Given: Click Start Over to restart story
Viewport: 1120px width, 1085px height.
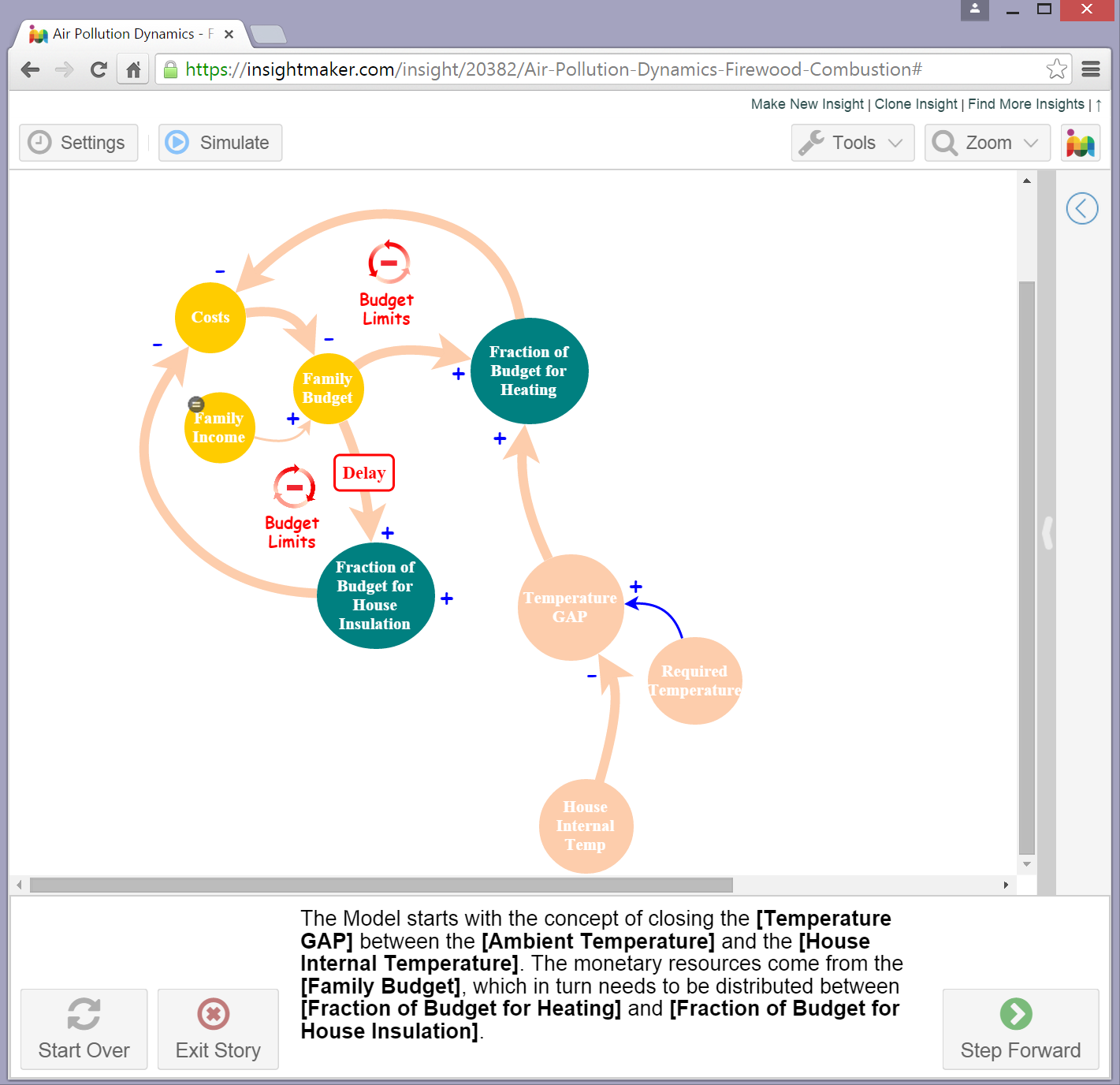Looking at the screenshot, I should [x=84, y=1029].
